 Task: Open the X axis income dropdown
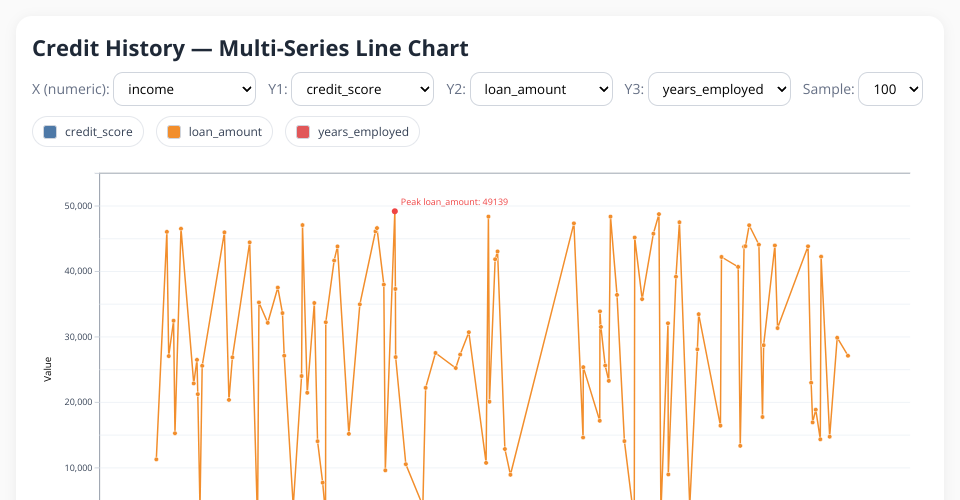click(x=185, y=89)
